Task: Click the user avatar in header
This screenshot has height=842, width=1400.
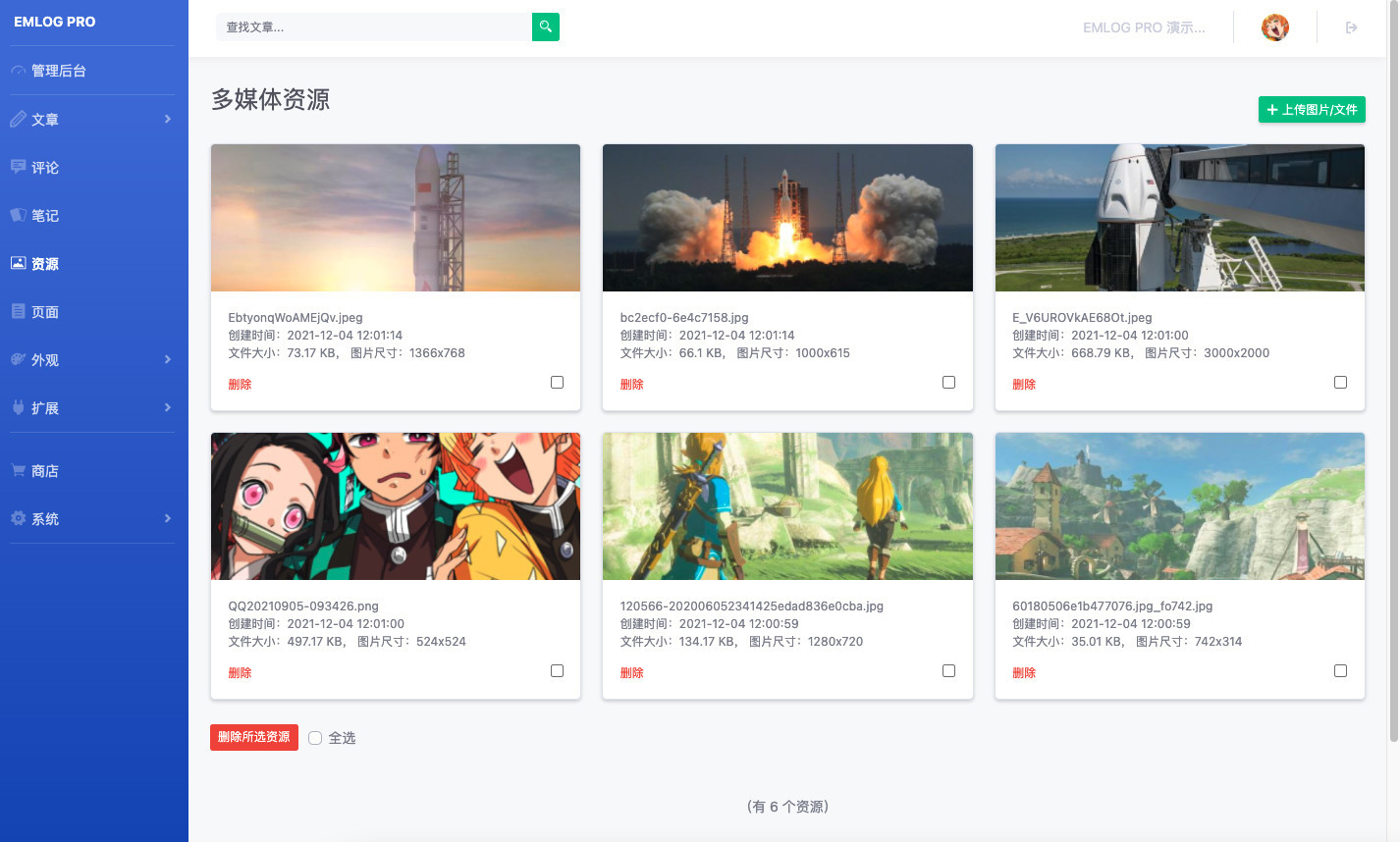Action: pos(1275,27)
